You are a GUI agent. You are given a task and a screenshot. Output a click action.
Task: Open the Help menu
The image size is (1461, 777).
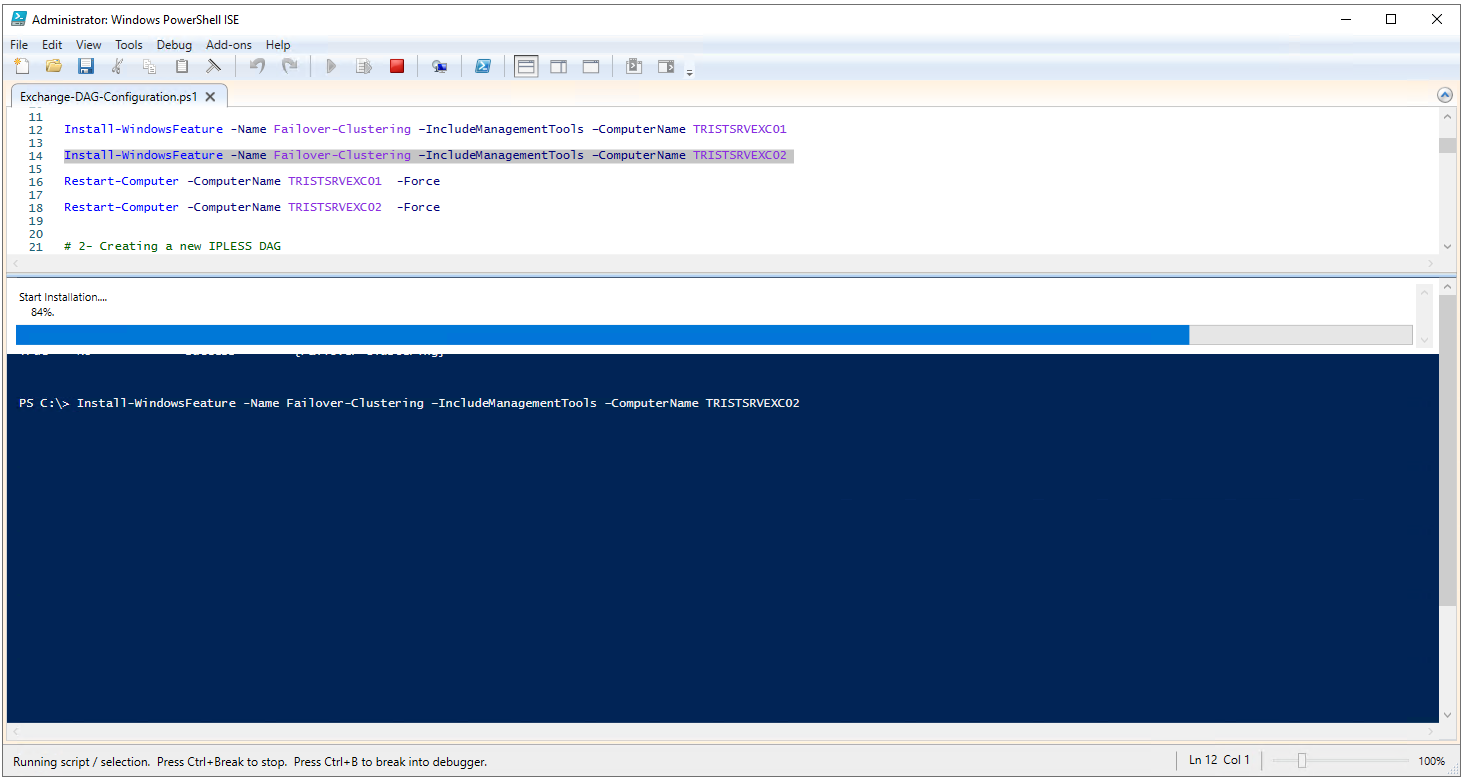[278, 45]
